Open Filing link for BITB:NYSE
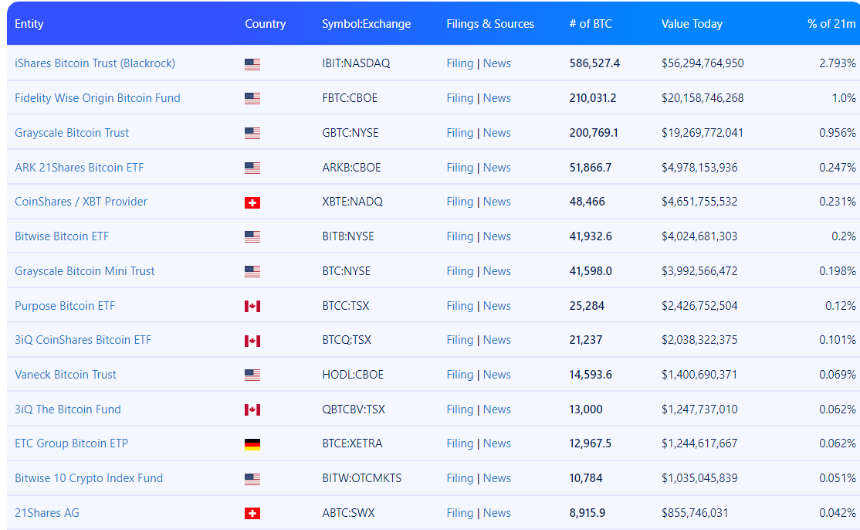This screenshot has width=860, height=530. click(x=460, y=236)
